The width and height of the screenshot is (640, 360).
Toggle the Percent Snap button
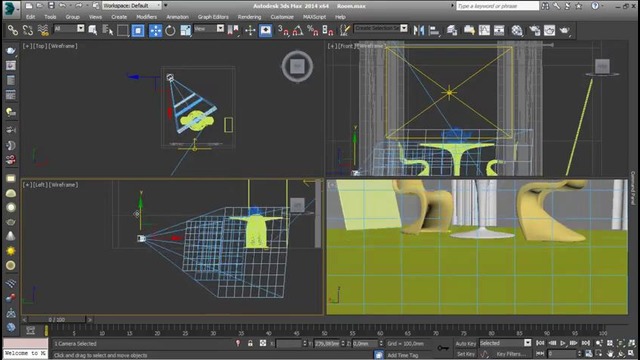tap(313, 30)
